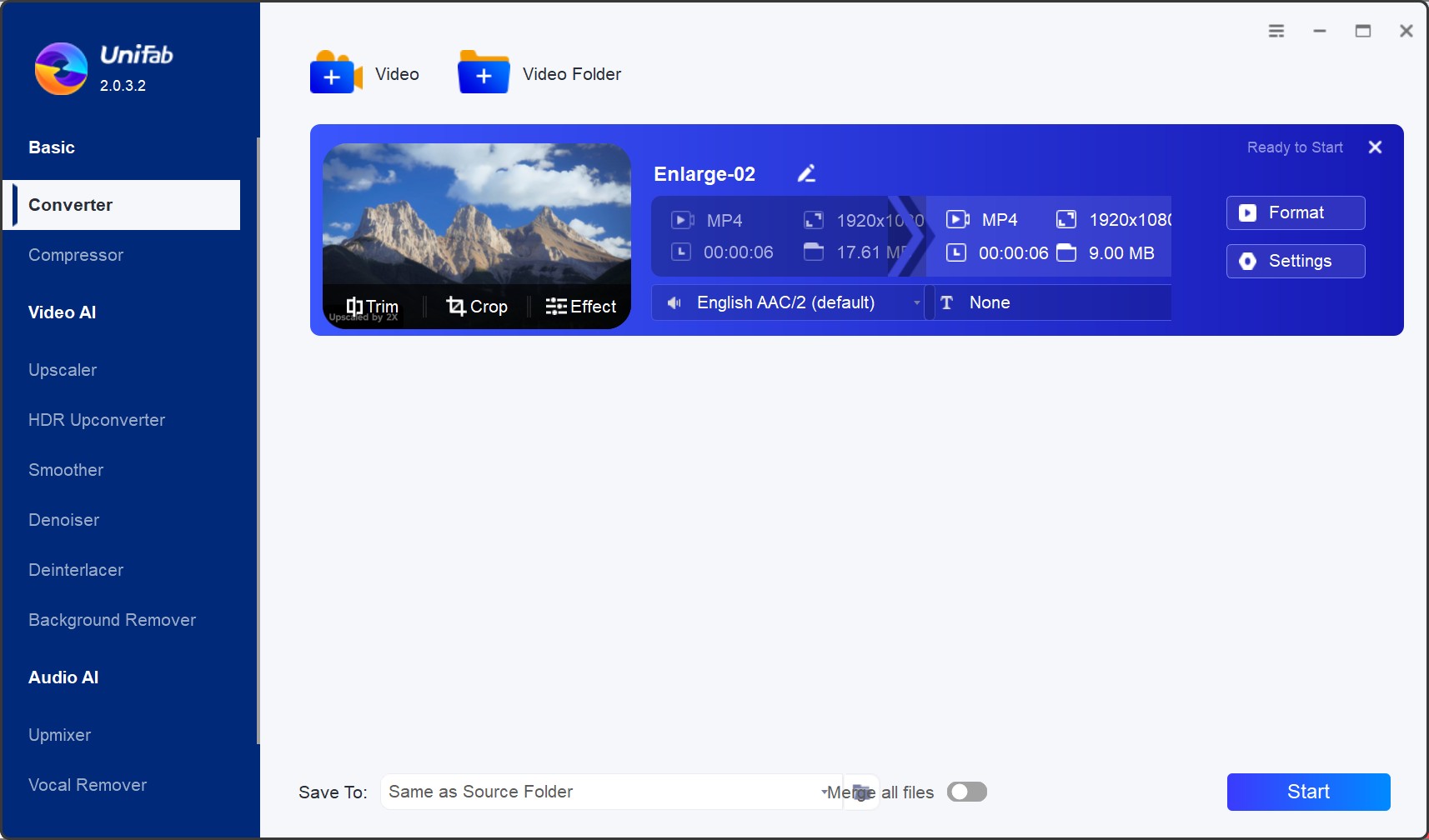Screen dimensions: 1429x840
Task: Open the Effect tool on the thumbnail
Action: 580,307
